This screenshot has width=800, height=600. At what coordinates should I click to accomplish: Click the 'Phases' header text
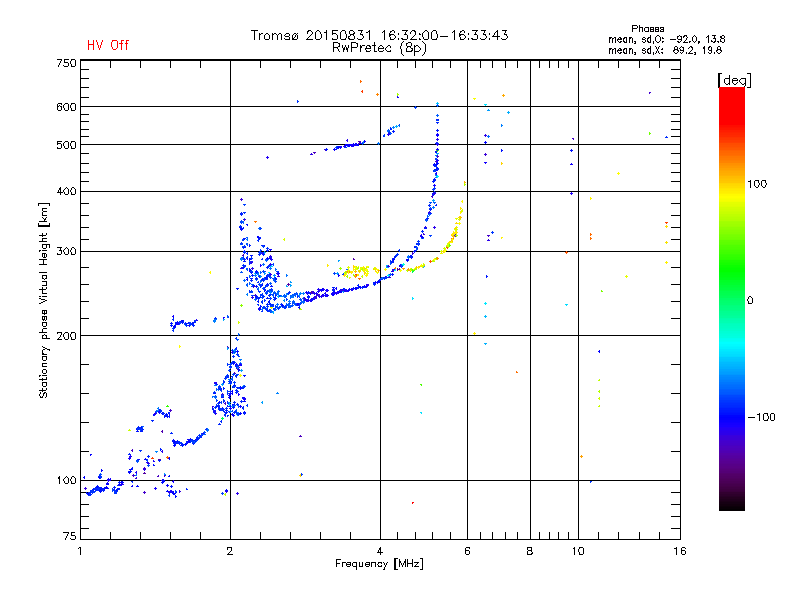click(x=647, y=29)
